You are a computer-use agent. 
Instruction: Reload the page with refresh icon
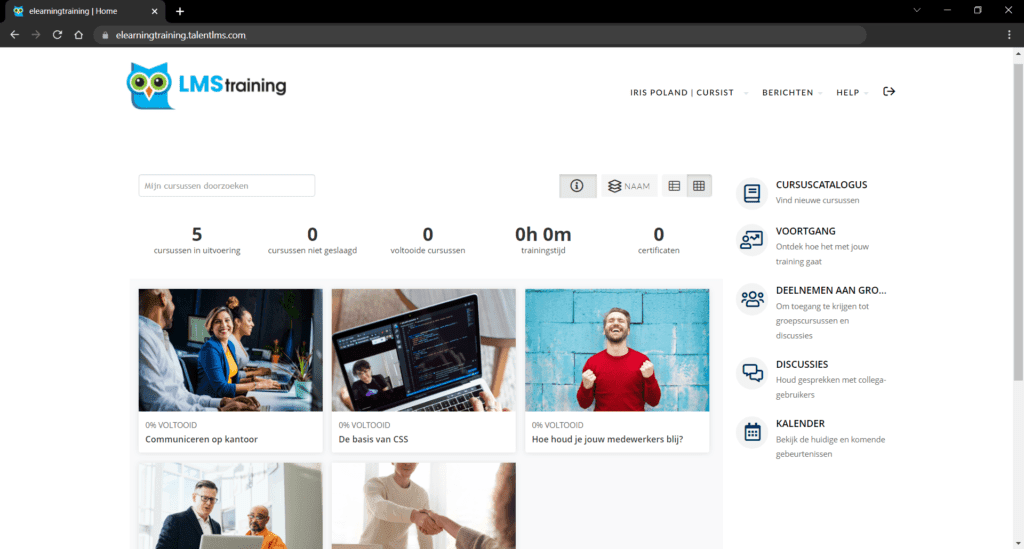57,35
